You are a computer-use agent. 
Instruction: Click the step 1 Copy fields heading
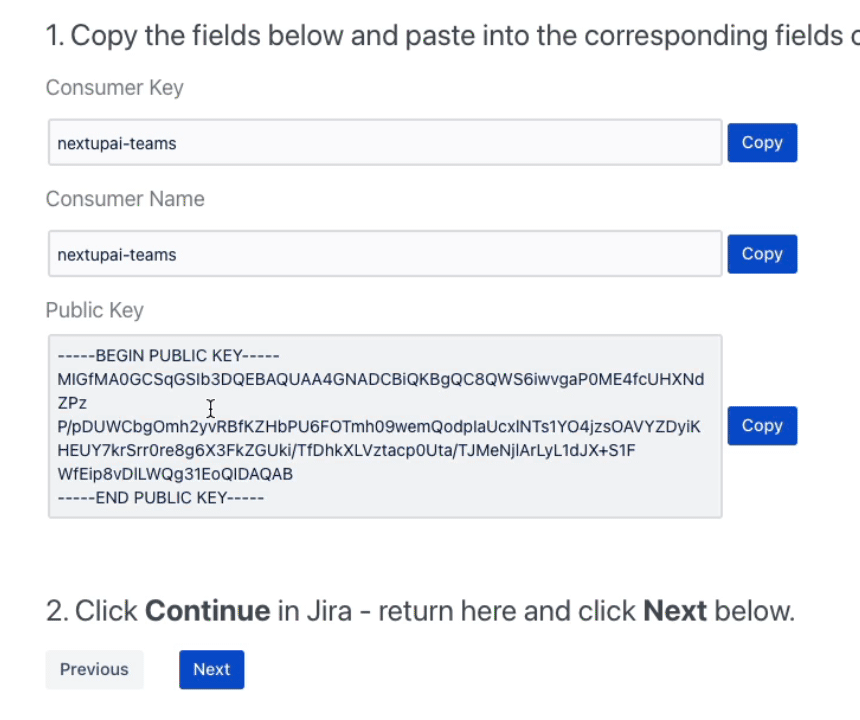tap(452, 36)
